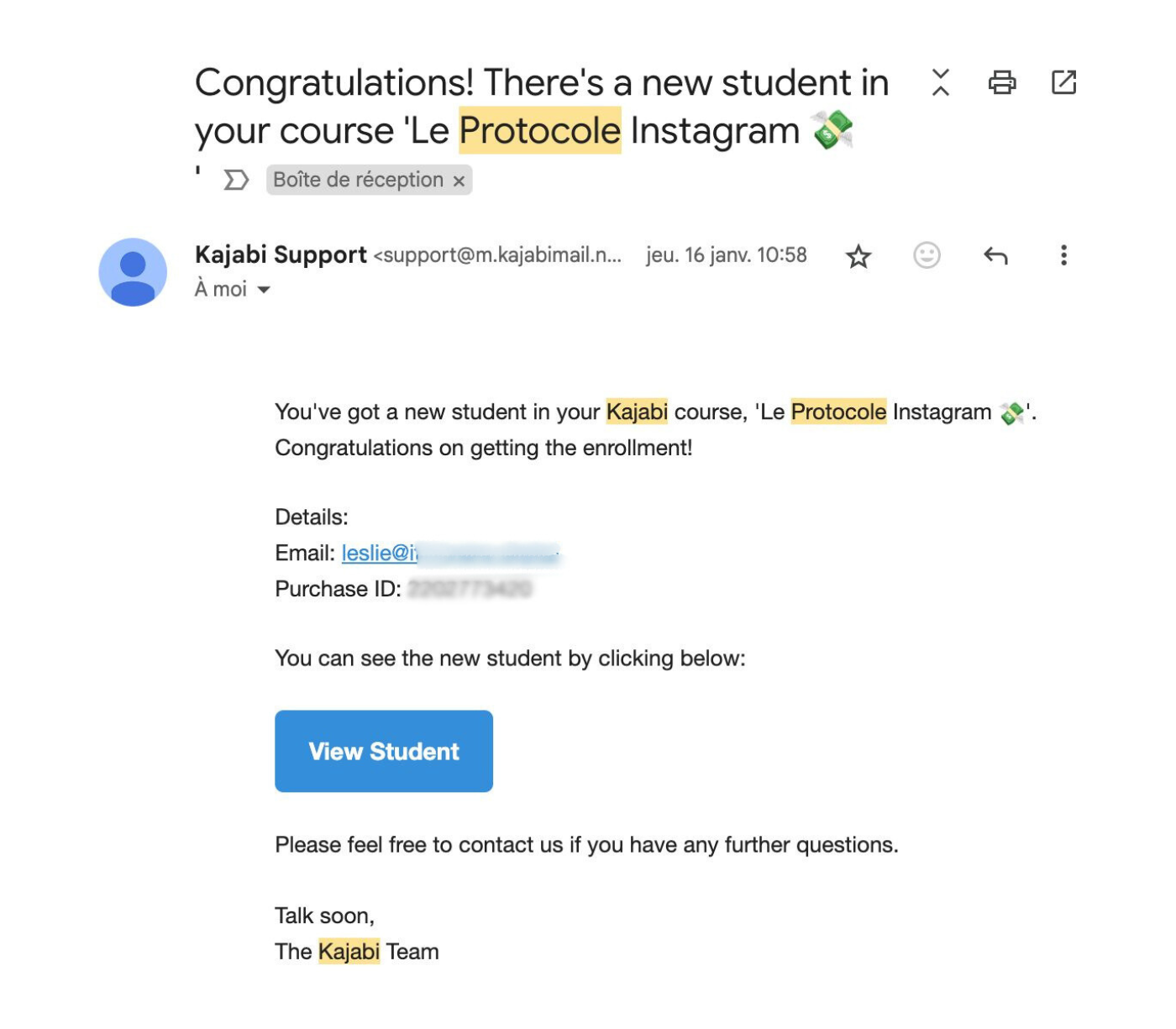Screen dimensions: 1176x1029
Task: Click highlighted 'Kajabi' in 'The Kajabi Team' signature
Action: (x=349, y=952)
